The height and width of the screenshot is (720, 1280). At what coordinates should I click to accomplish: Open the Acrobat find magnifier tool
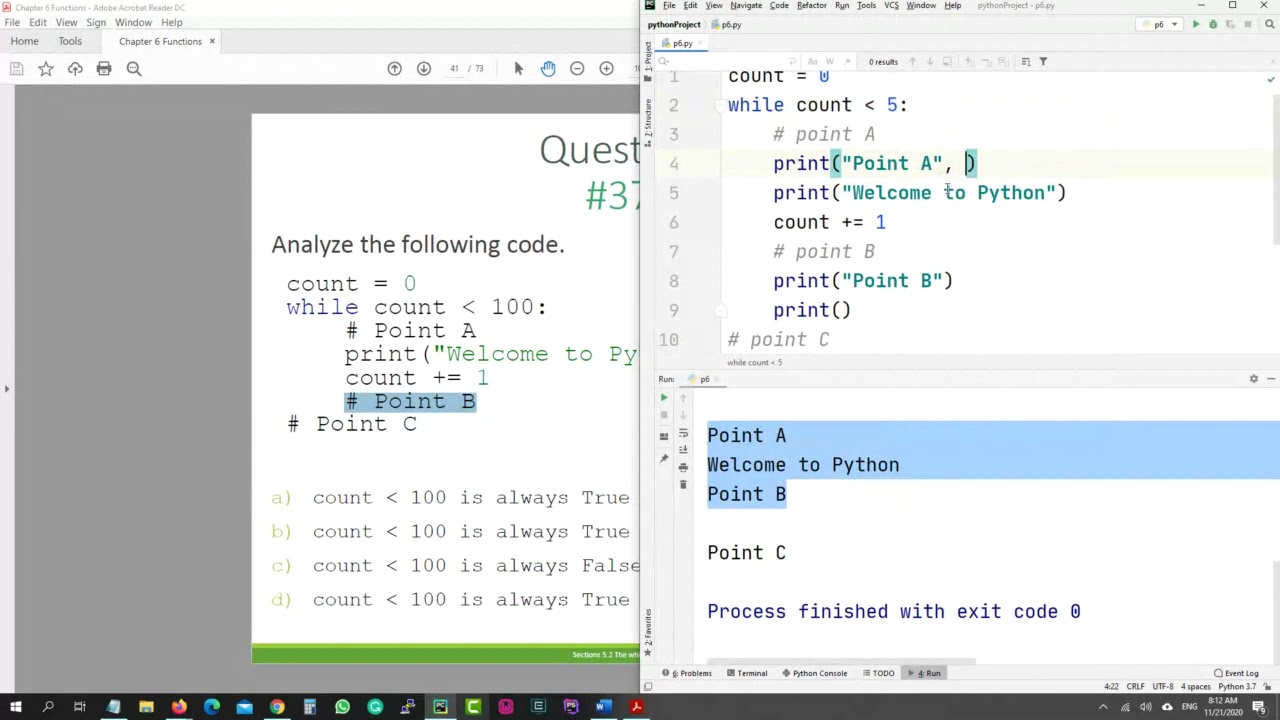pyautogui.click(x=134, y=69)
